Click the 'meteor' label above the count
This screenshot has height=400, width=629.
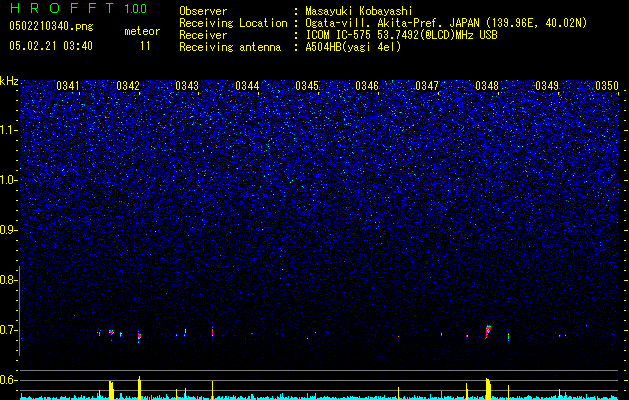click(x=142, y=31)
